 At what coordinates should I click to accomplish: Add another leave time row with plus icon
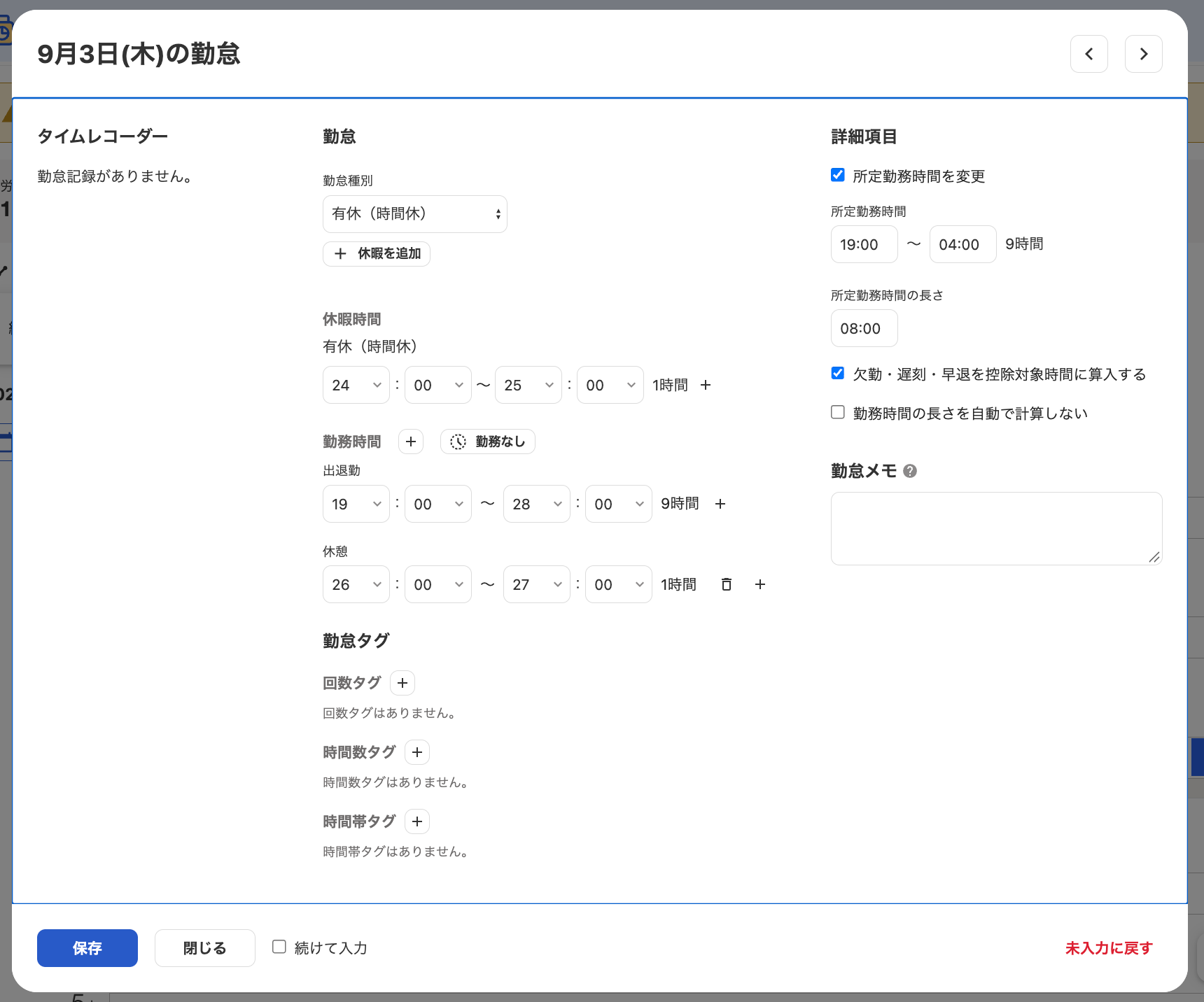coord(706,385)
